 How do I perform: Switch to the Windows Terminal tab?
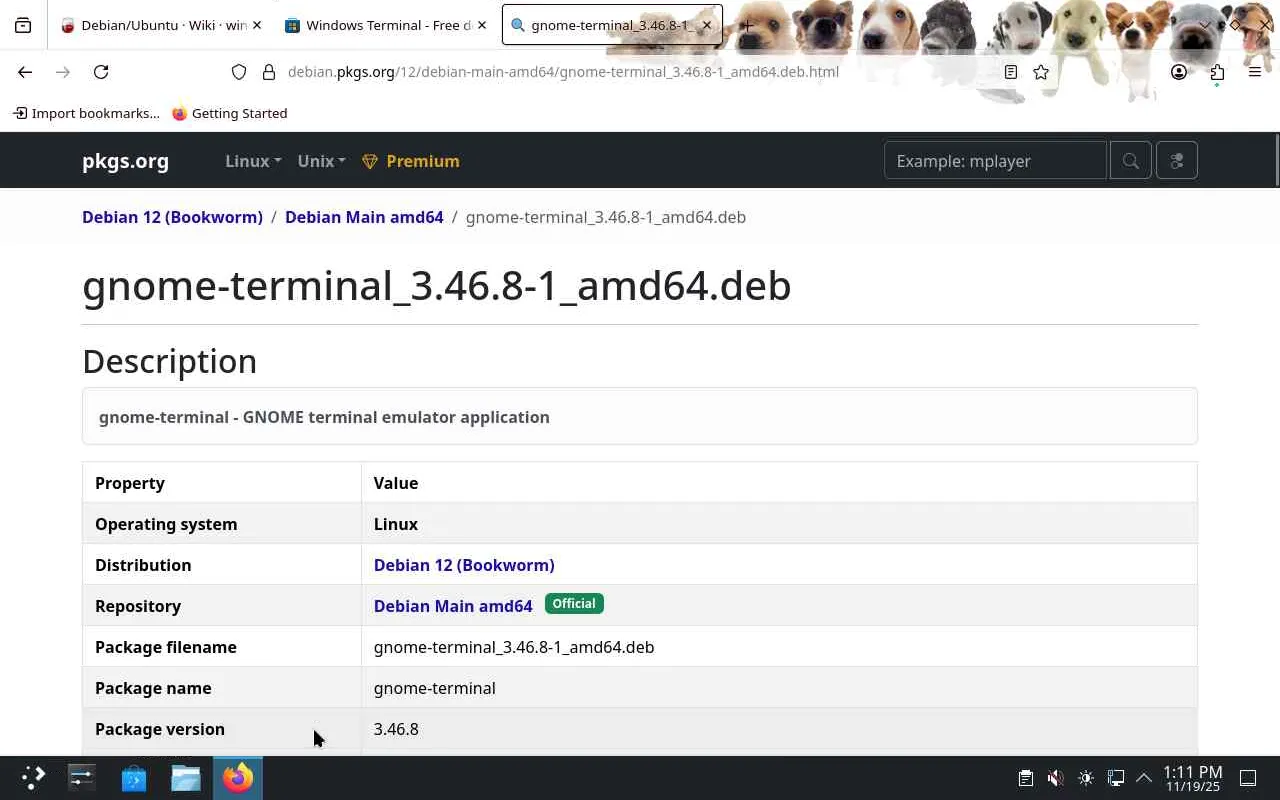[385, 25]
